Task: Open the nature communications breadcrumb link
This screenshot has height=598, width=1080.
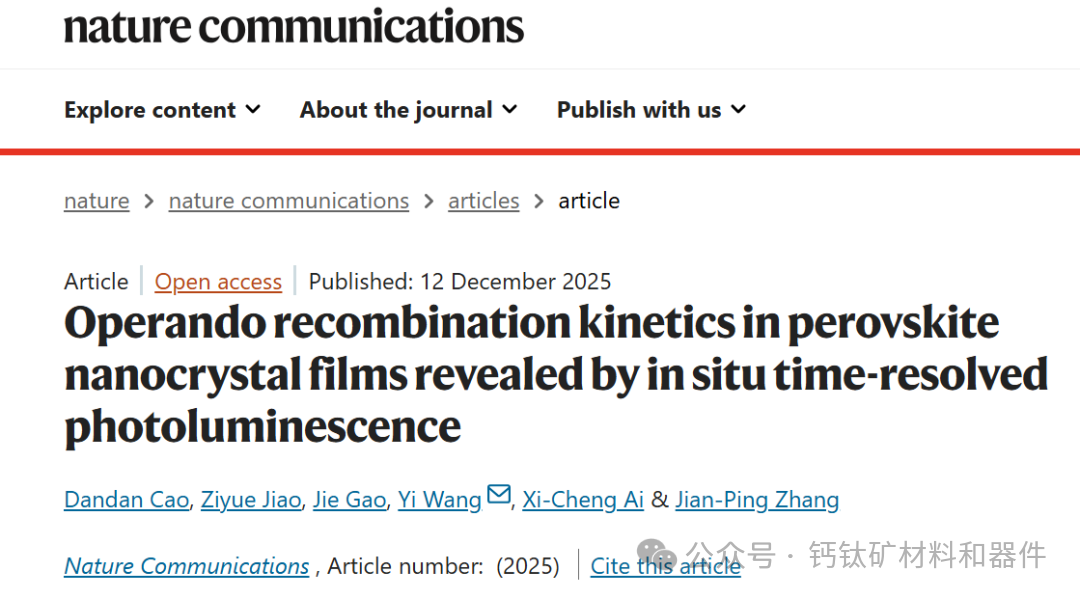Action: (288, 201)
